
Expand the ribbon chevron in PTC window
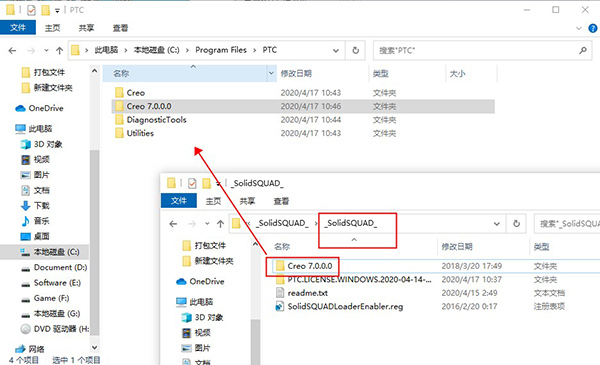[x=579, y=28]
